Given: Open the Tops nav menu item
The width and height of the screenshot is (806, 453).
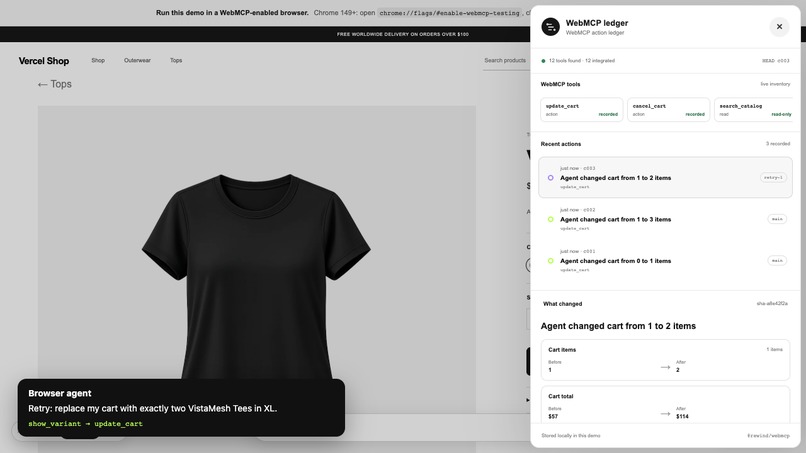Looking at the screenshot, I should pyautogui.click(x=176, y=61).
